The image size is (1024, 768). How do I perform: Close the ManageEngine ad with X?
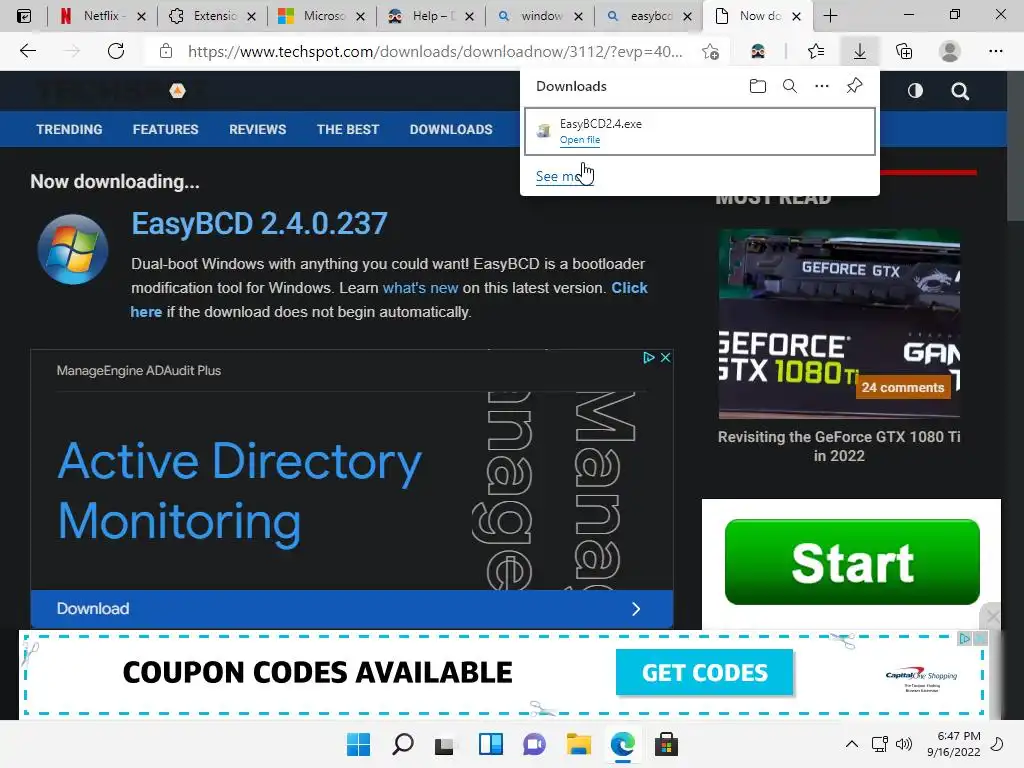tap(665, 357)
